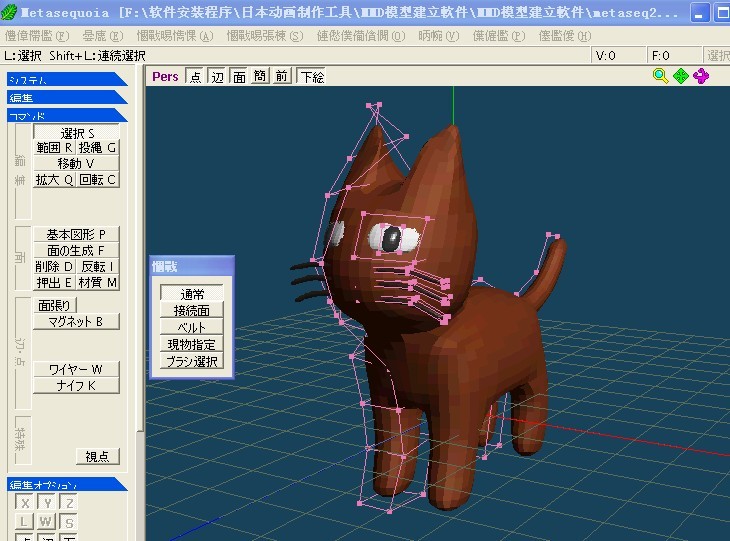
Task: Click the 視点 viewpoint button
Action: point(98,456)
